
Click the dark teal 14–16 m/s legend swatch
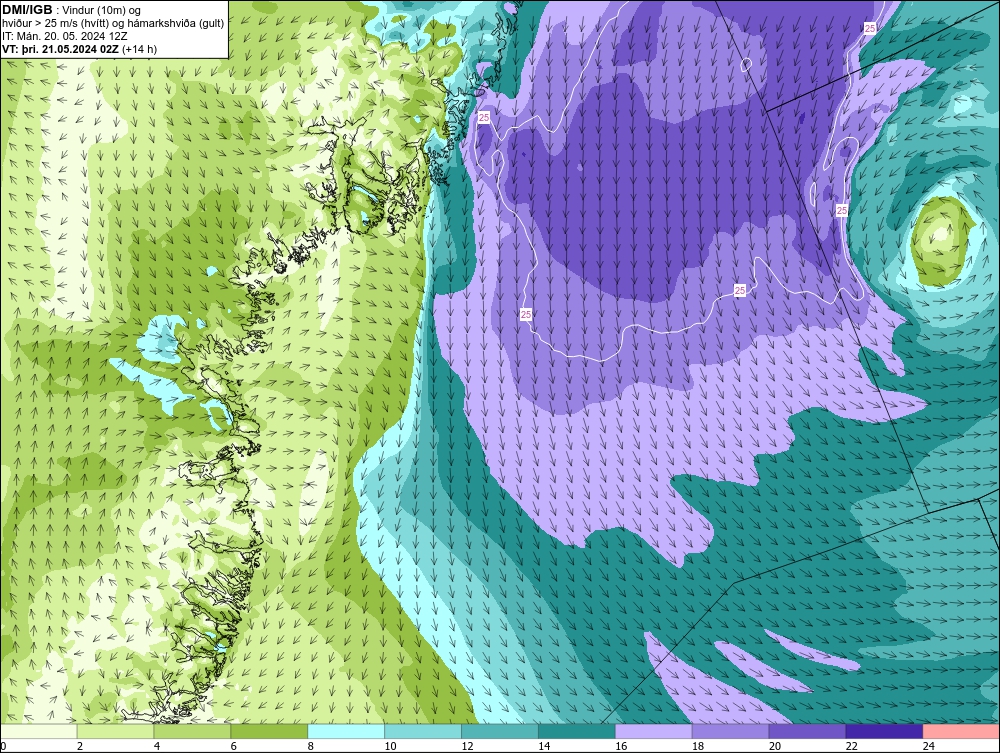[577, 731]
